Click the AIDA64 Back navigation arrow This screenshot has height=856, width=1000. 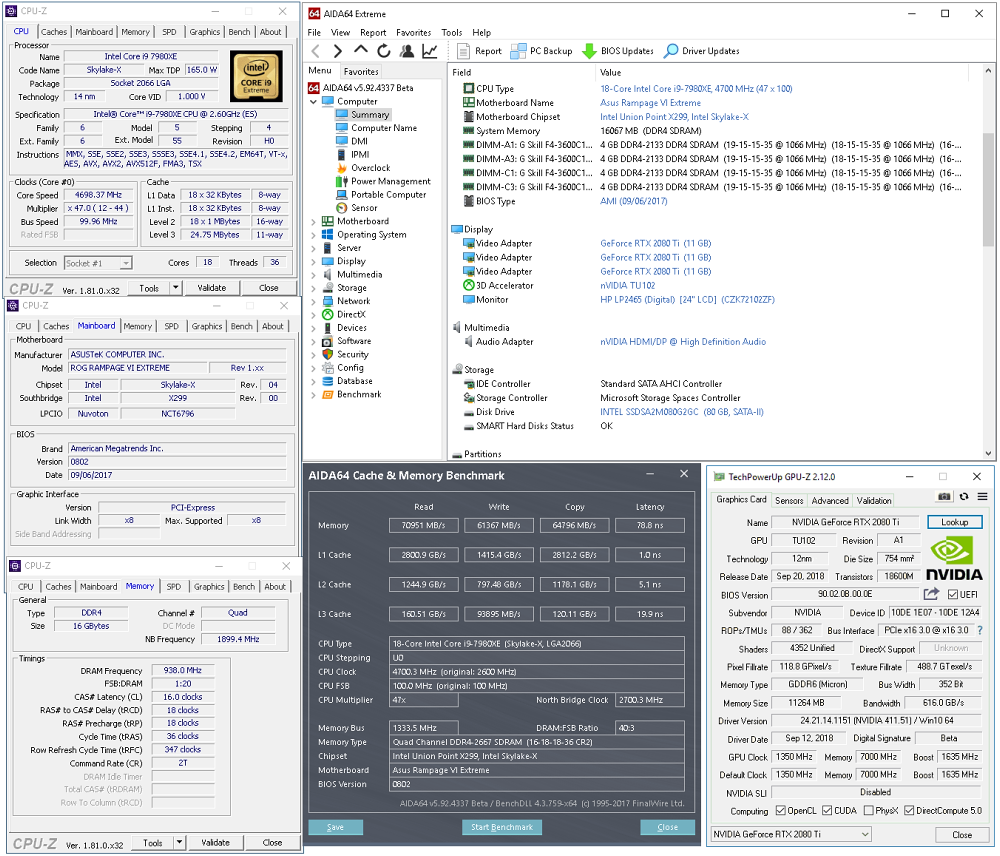[x=316, y=51]
